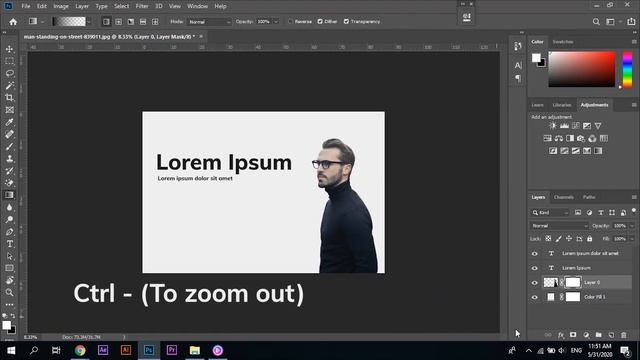Hide the 'Lorem Ipsum' text layer
The image size is (640, 360).
click(x=535, y=268)
